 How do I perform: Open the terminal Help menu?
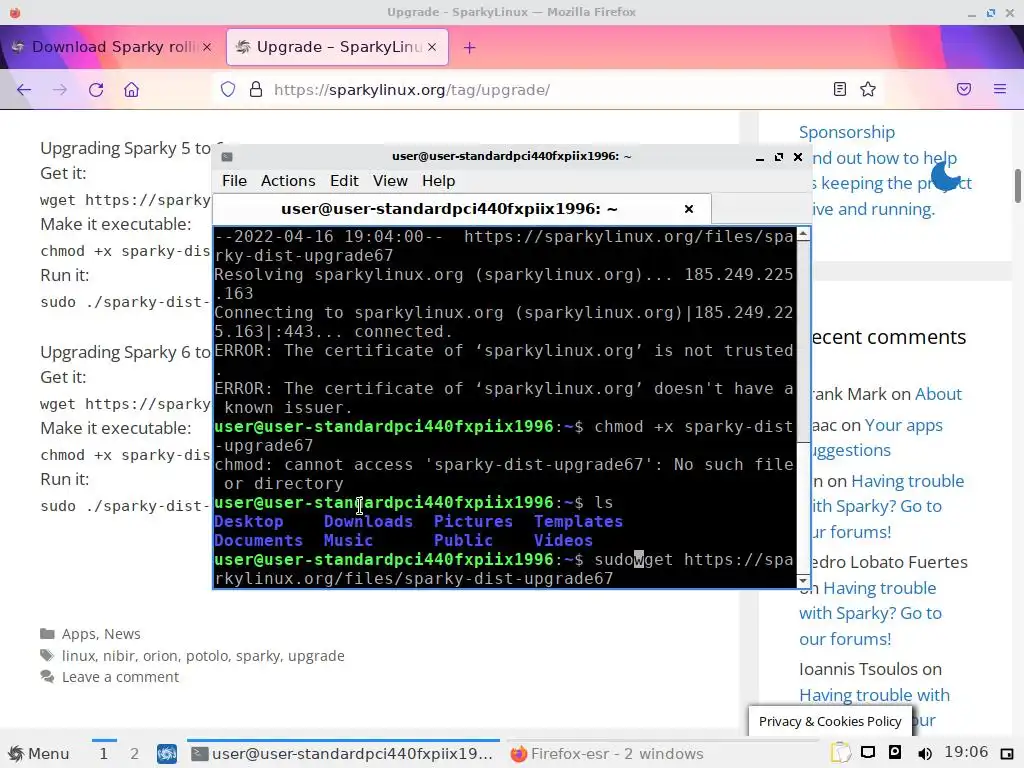pyautogui.click(x=438, y=181)
